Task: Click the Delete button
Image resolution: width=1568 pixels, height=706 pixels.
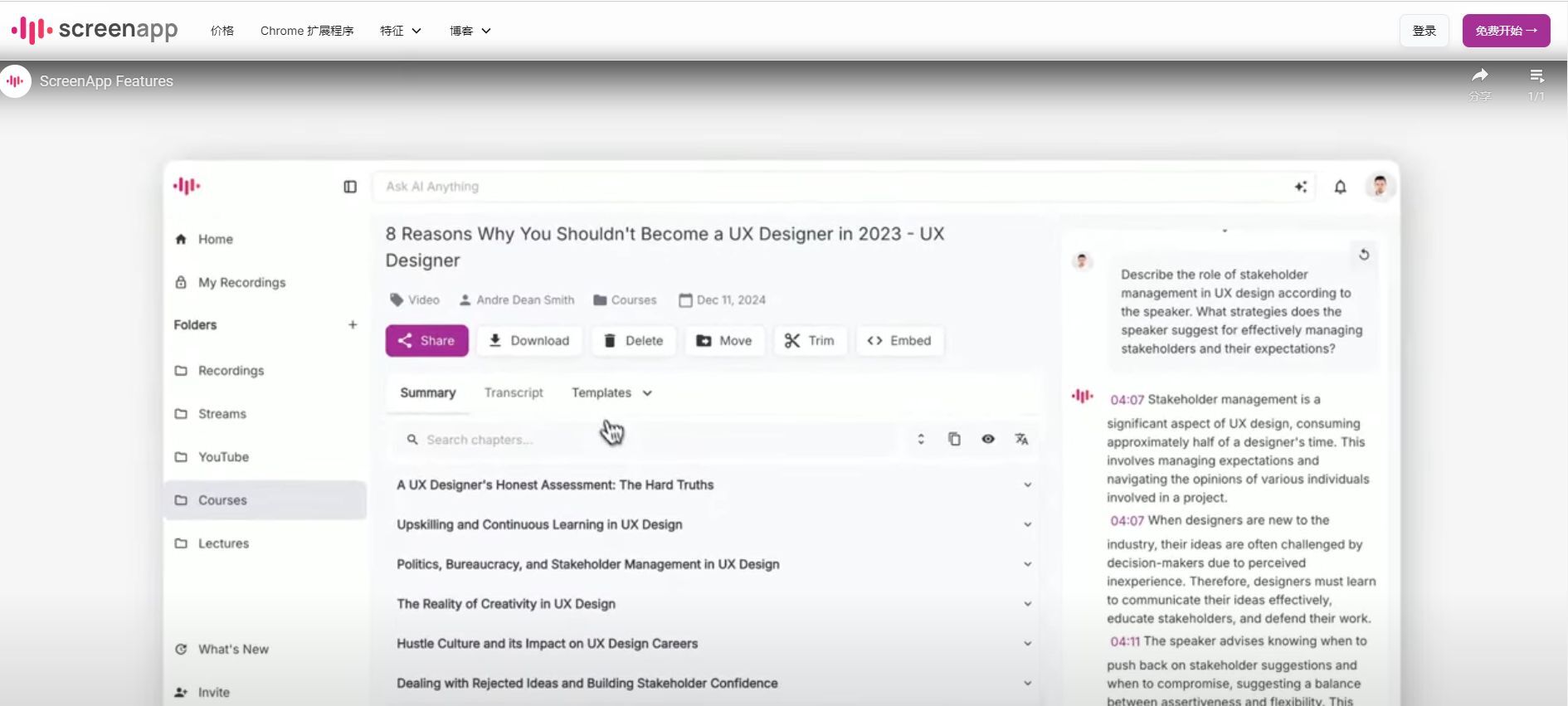Action: (x=633, y=340)
